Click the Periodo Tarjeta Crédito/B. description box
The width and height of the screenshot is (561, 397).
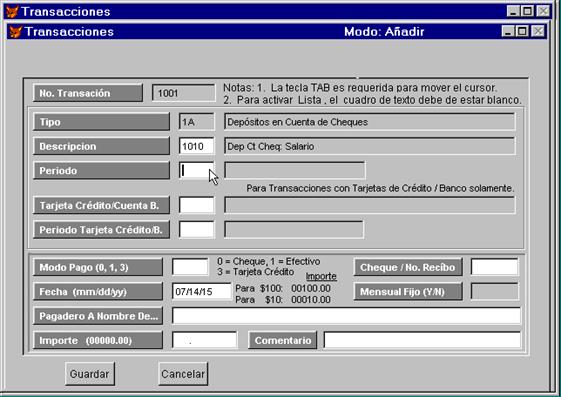click(x=294, y=230)
